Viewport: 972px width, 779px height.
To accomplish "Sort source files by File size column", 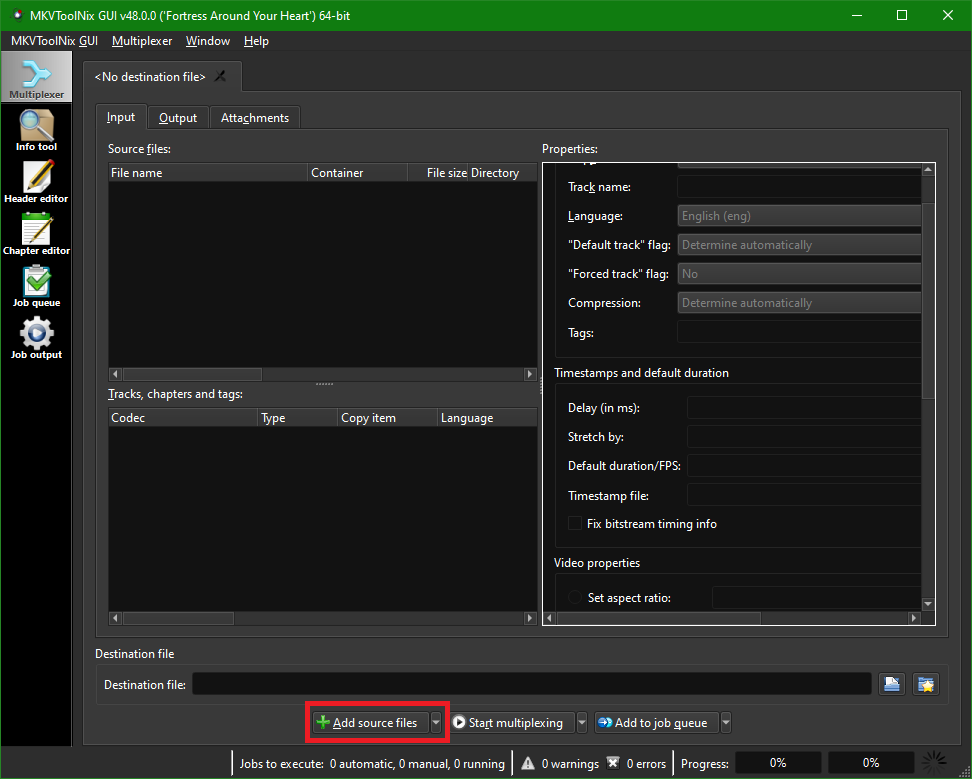I will pyautogui.click(x=438, y=173).
